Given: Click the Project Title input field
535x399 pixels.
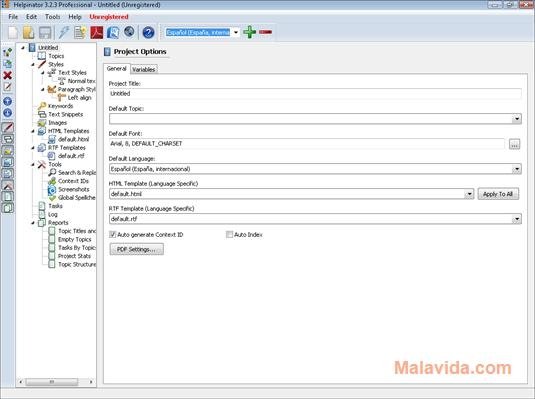Looking at the screenshot, I should point(315,94).
